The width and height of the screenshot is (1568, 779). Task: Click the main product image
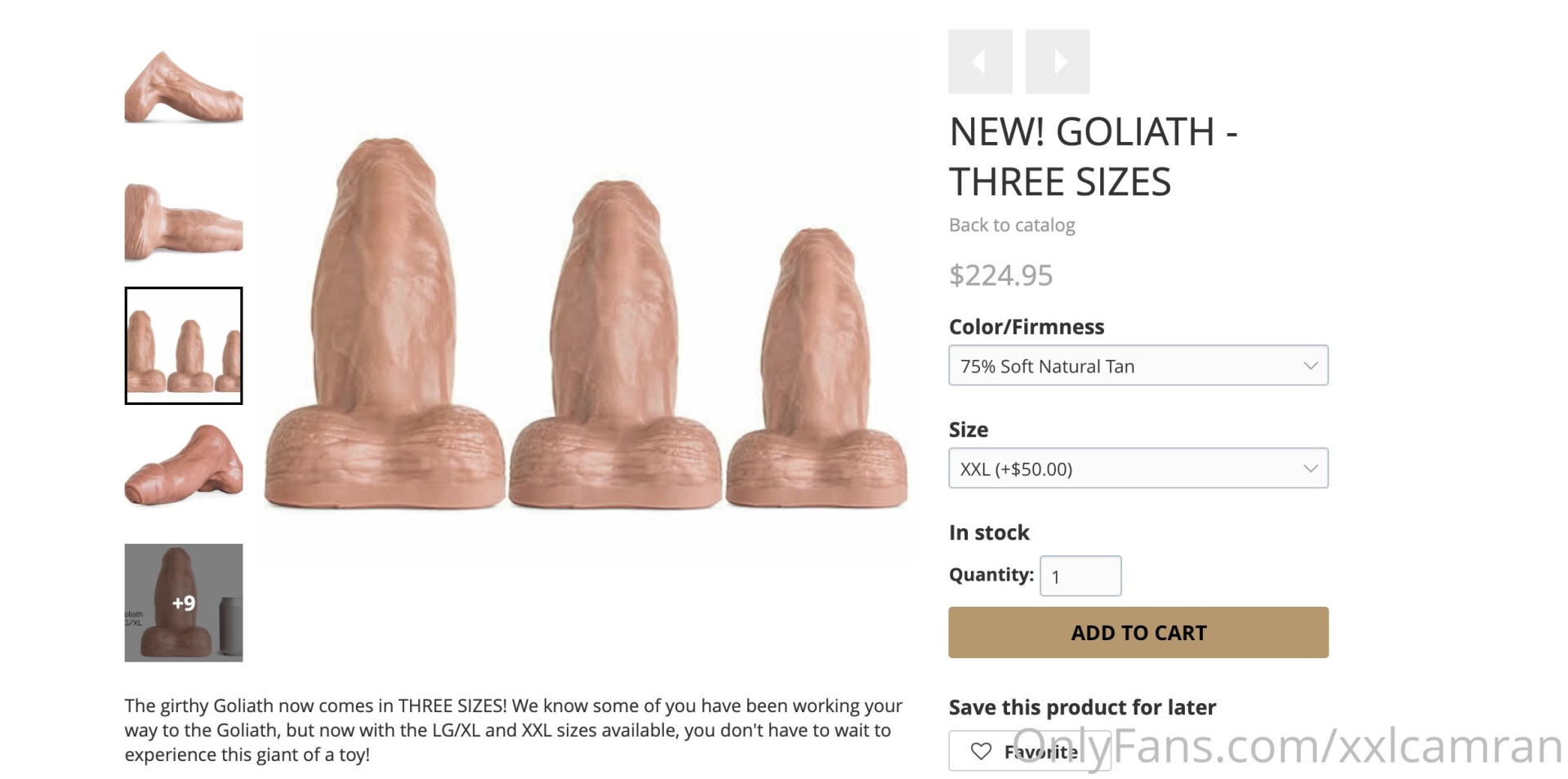coord(586,327)
